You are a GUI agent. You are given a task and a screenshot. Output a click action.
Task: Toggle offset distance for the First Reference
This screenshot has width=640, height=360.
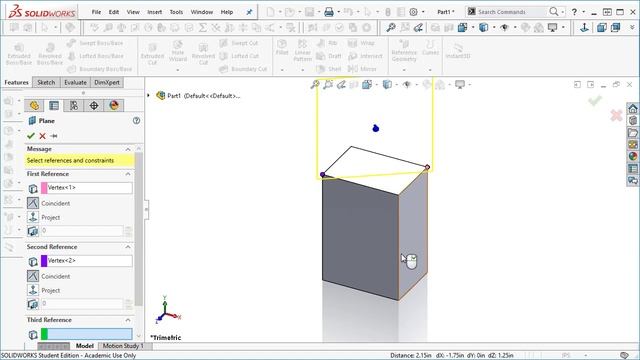click(x=33, y=231)
